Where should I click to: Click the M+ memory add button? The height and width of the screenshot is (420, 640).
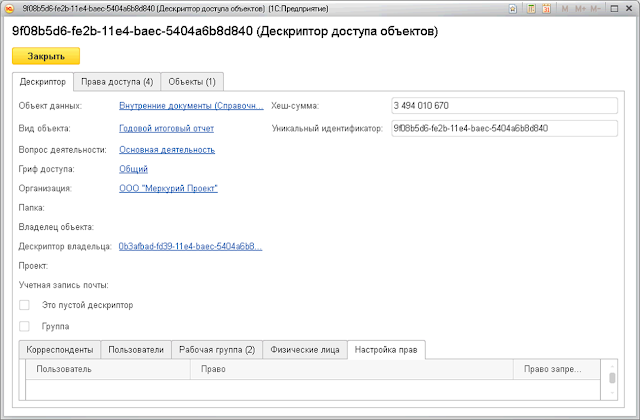[580, 9]
